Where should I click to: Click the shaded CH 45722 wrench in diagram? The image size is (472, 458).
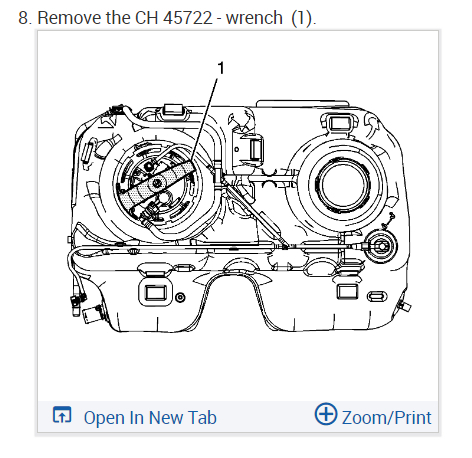(157, 185)
